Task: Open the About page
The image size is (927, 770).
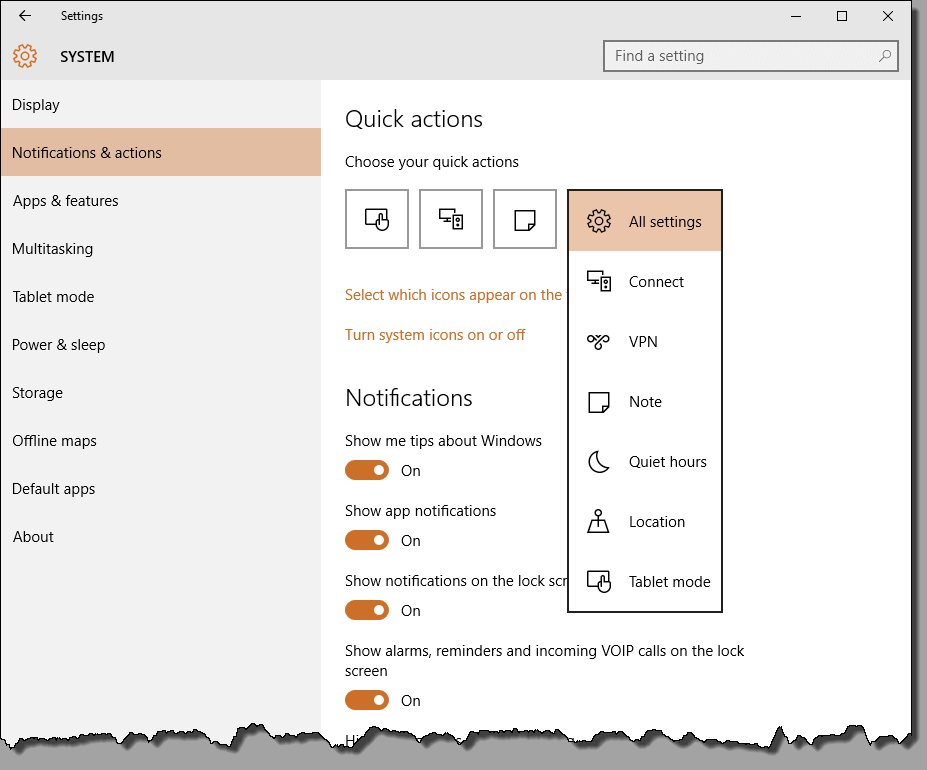Action: click(x=161, y=536)
